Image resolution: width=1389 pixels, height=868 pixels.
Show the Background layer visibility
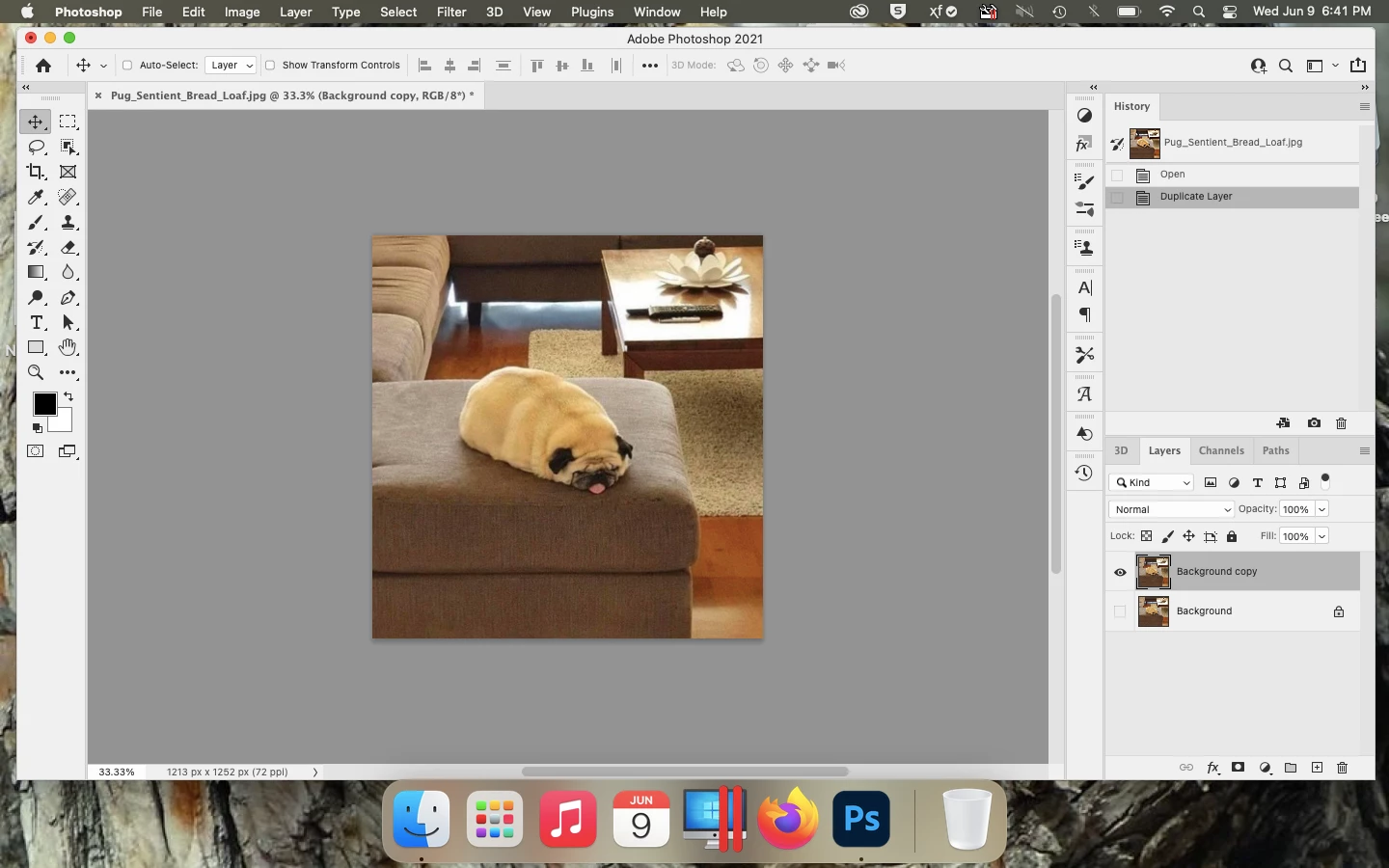pyautogui.click(x=1120, y=611)
